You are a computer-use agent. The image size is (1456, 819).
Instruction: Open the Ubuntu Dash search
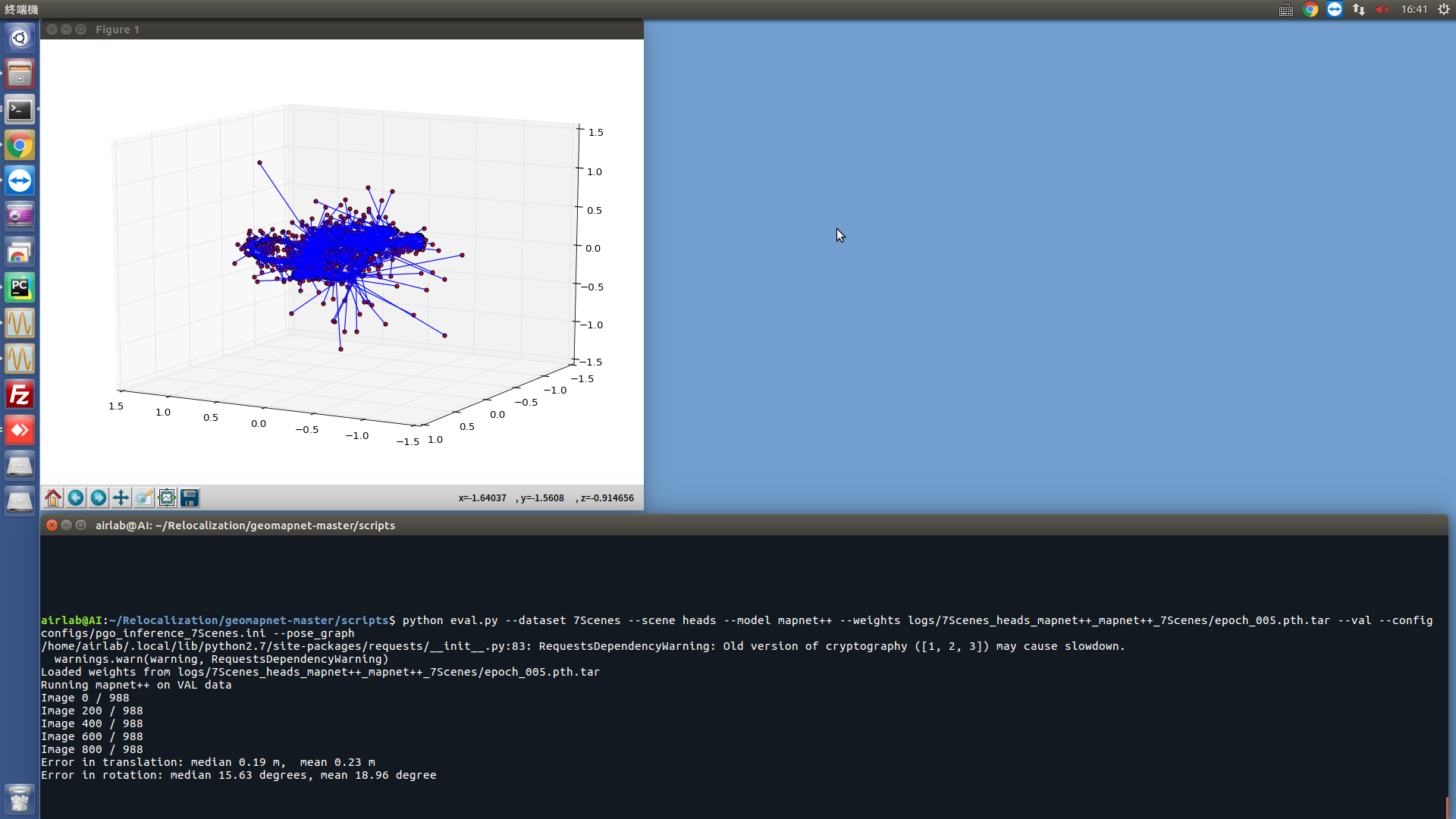(x=19, y=37)
